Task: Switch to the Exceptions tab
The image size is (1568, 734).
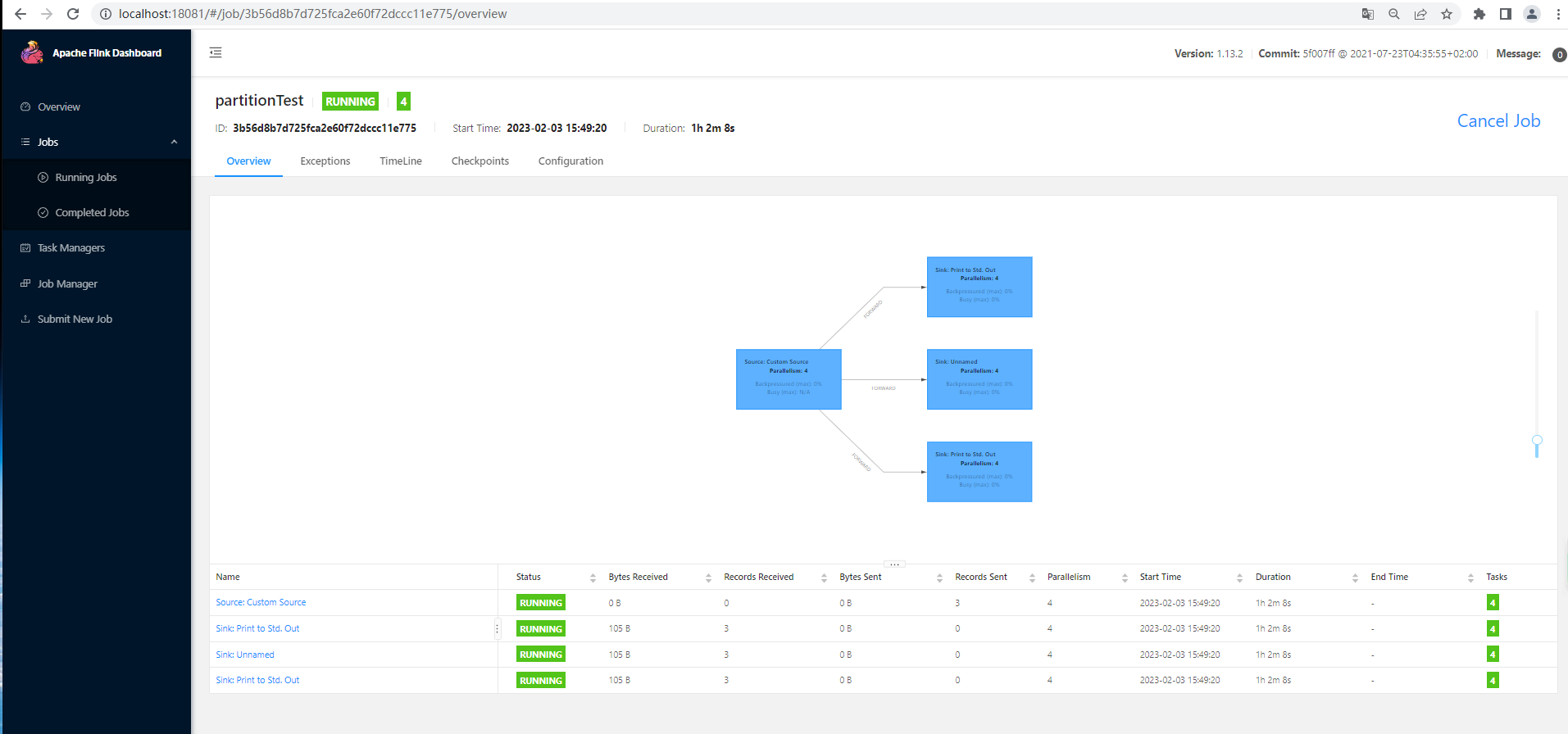Action: [x=325, y=161]
